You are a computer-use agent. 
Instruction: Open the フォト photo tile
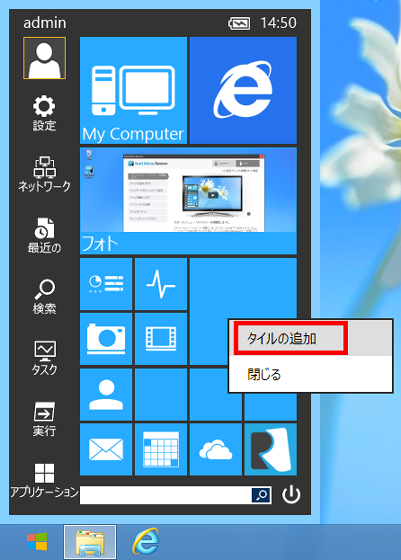pos(188,201)
